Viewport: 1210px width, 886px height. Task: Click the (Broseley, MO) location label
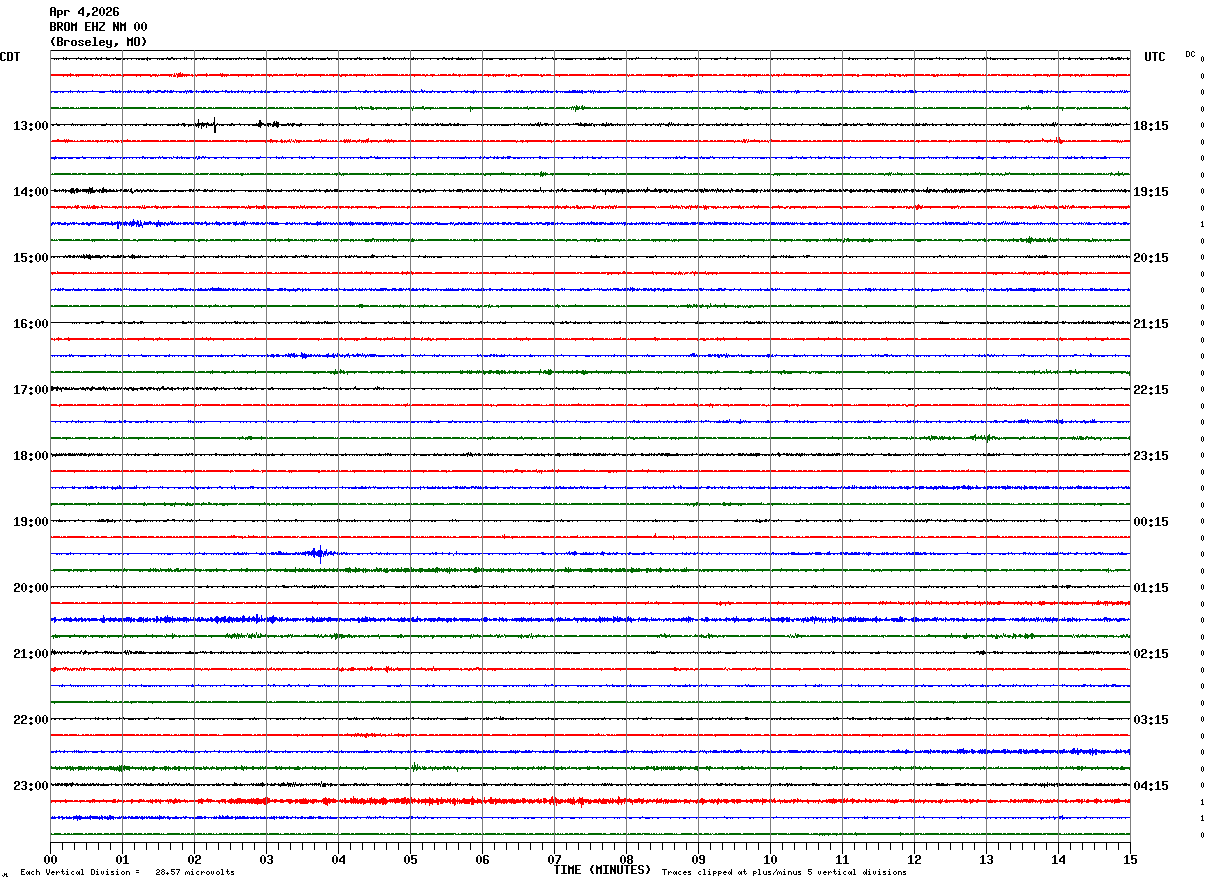(x=98, y=42)
